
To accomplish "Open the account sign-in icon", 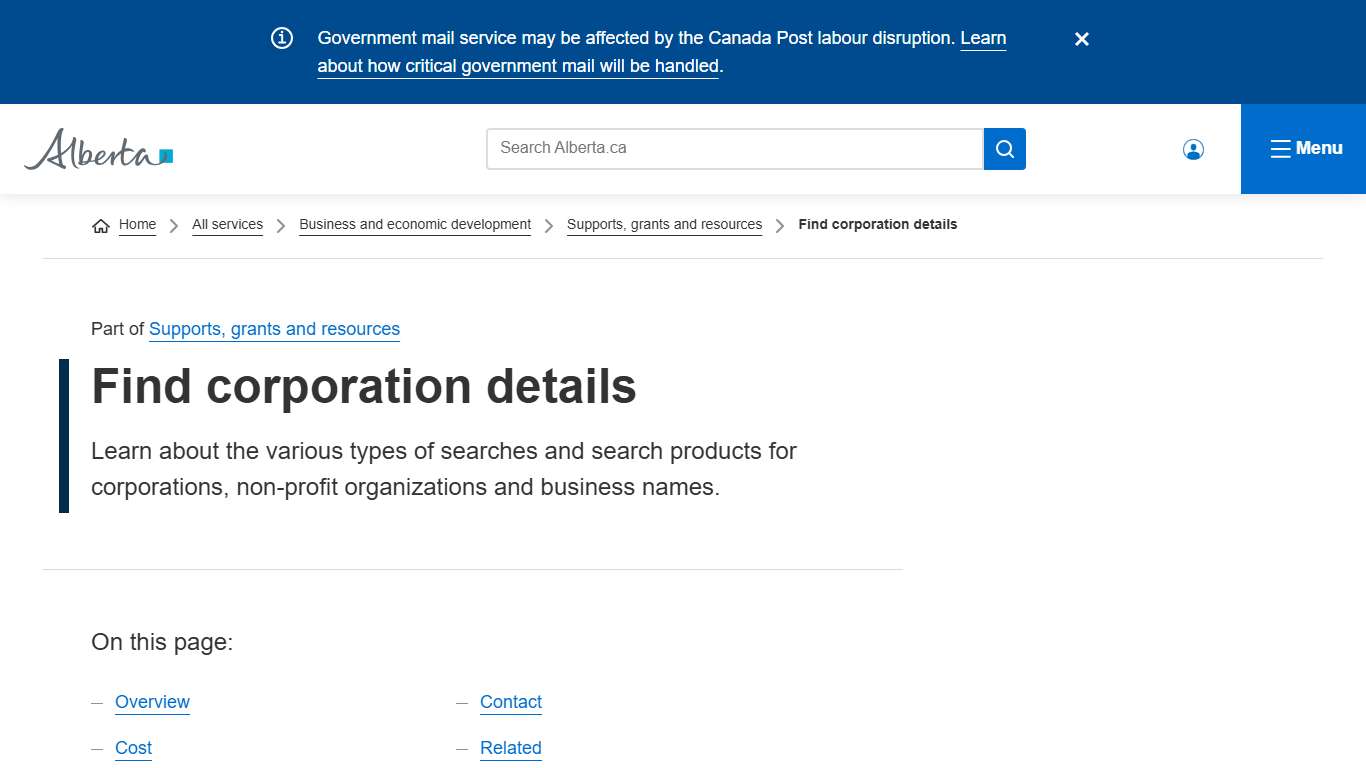I will click(x=1193, y=148).
